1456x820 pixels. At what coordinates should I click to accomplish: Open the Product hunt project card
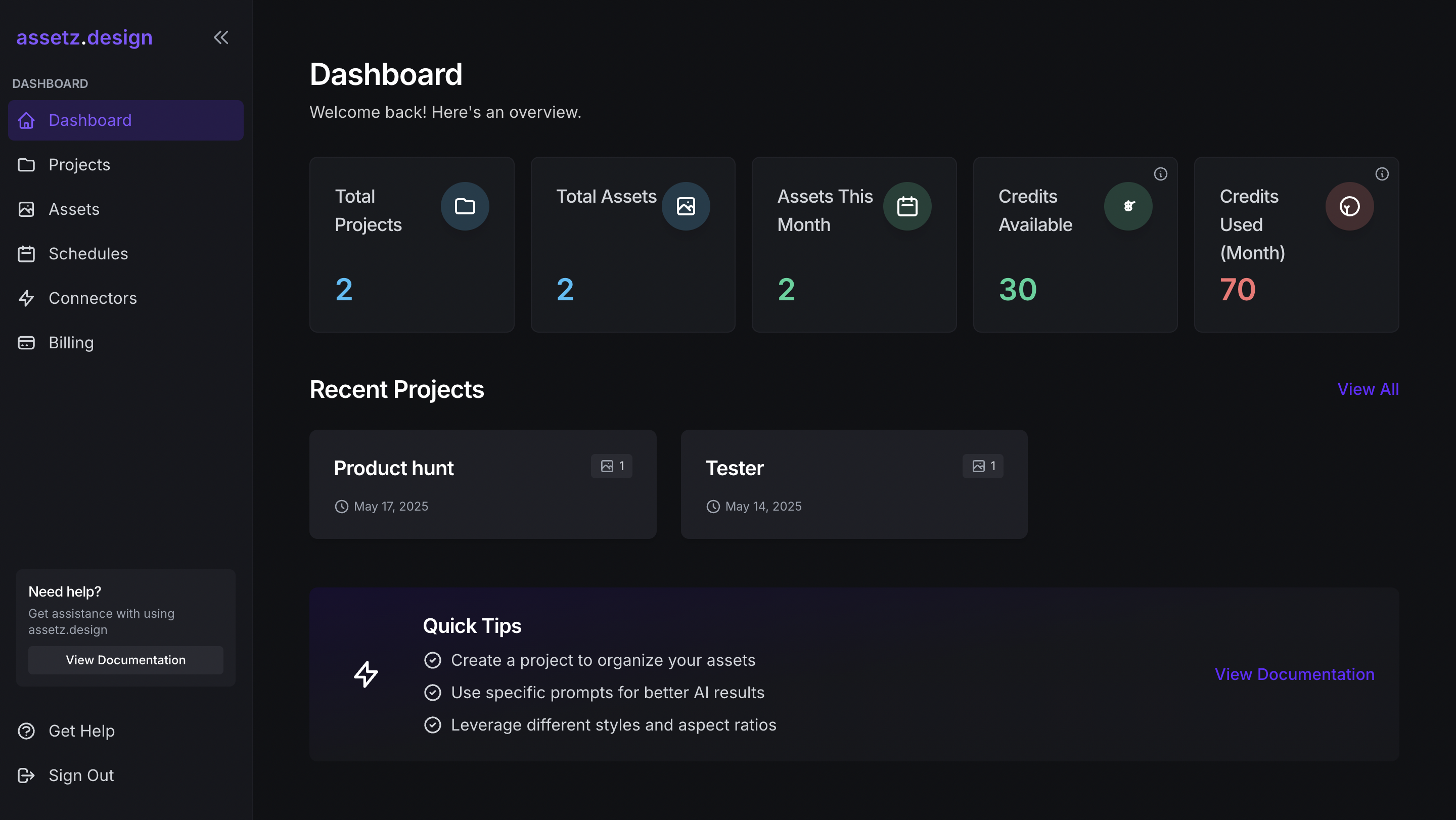[482, 484]
